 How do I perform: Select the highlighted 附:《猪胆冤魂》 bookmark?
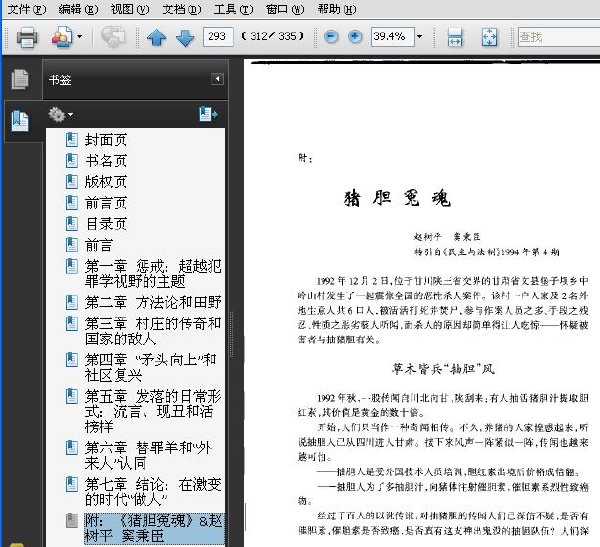click(x=154, y=528)
